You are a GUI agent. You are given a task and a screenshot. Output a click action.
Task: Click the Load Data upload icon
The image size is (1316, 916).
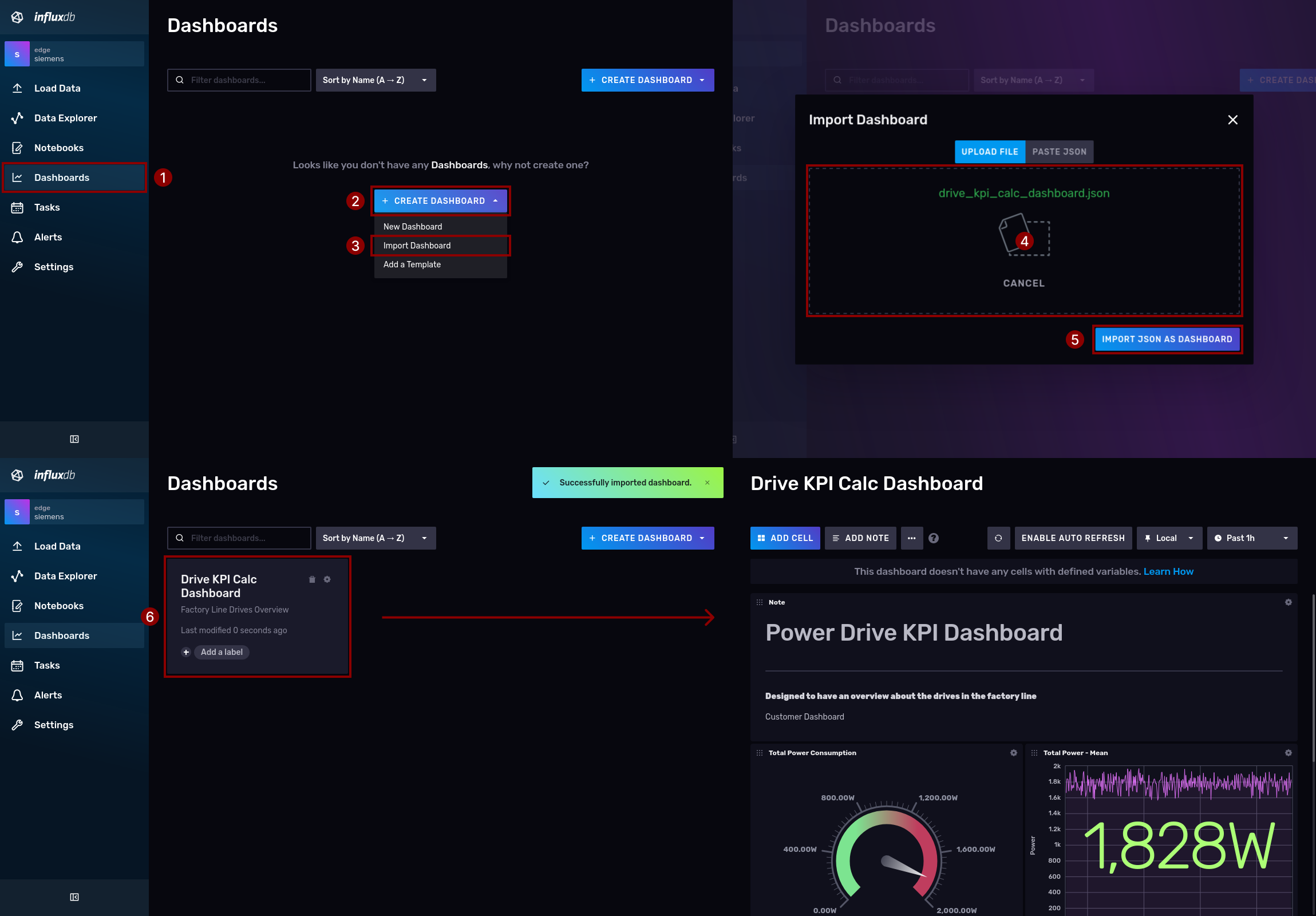(17, 88)
